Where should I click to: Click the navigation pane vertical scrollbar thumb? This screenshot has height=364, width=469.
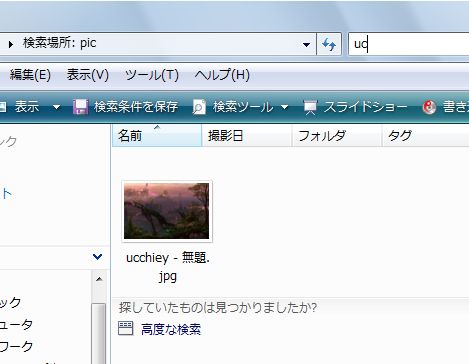coord(99,333)
